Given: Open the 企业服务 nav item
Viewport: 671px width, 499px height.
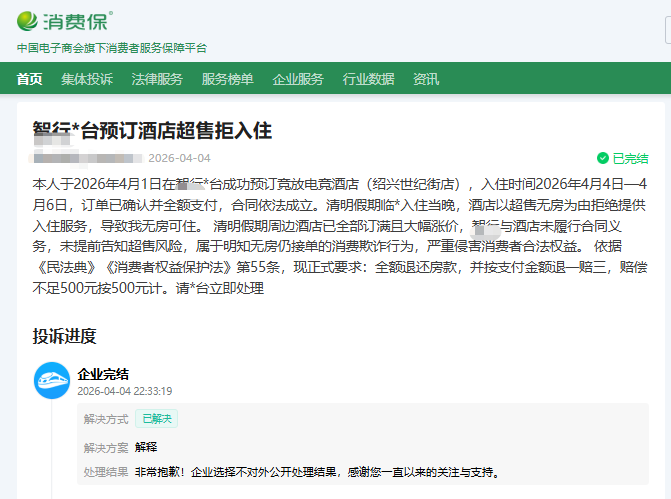Looking at the screenshot, I should [x=298, y=79].
